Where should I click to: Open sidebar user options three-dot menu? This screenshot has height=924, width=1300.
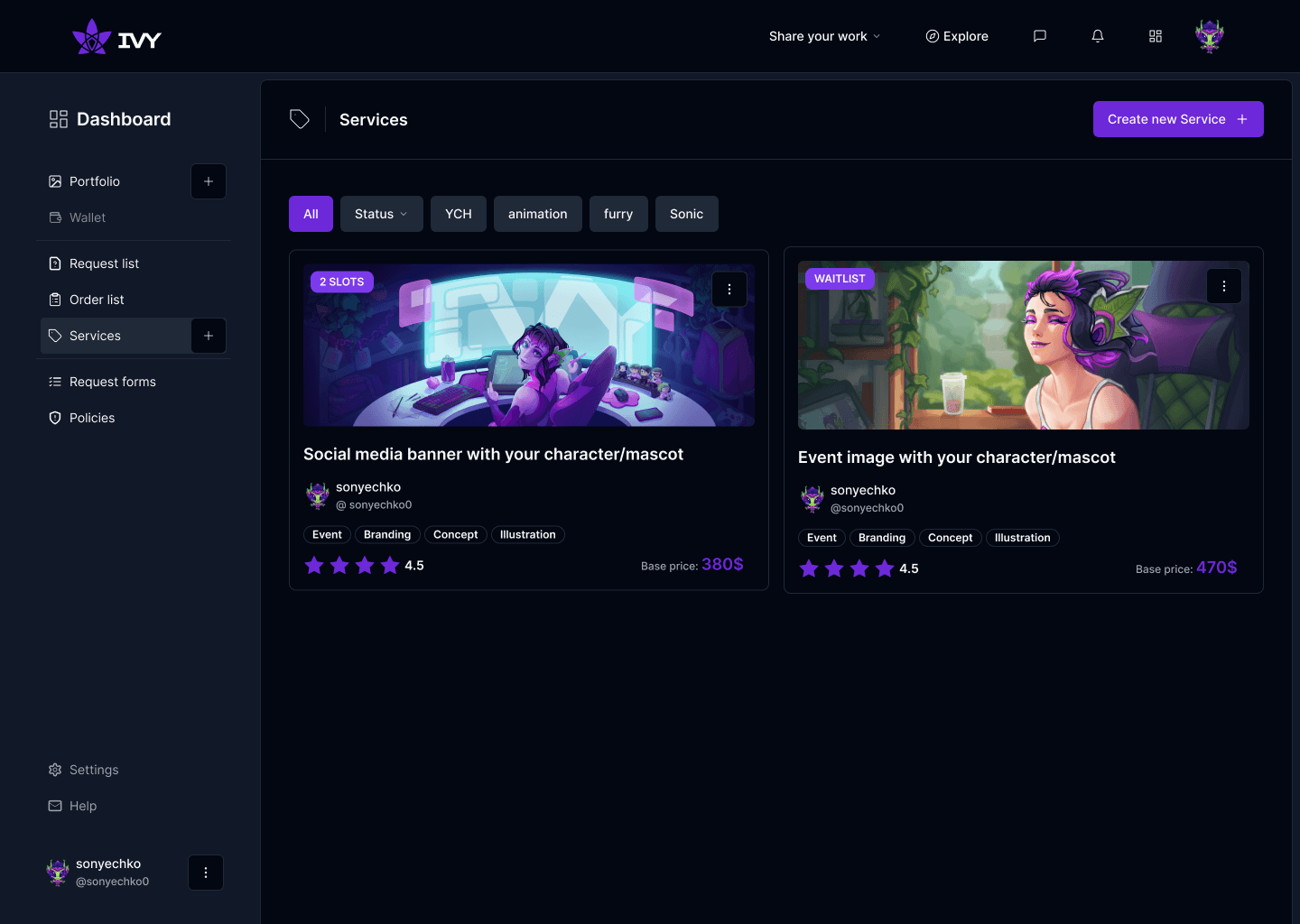pos(206,873)
